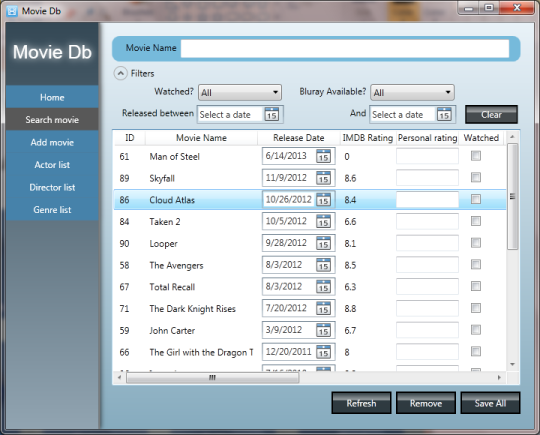Focus the Movie Name search field
The width and height of the screenshot is (540, 435).
click(x=345, y=49)
